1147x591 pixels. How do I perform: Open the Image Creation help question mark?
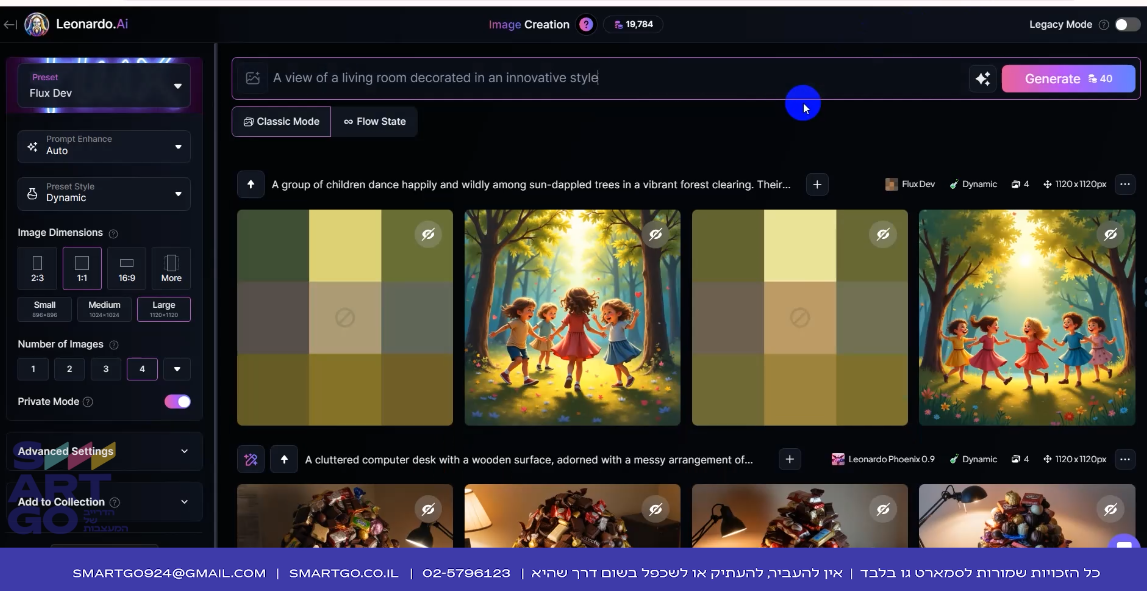coord(586,24)
